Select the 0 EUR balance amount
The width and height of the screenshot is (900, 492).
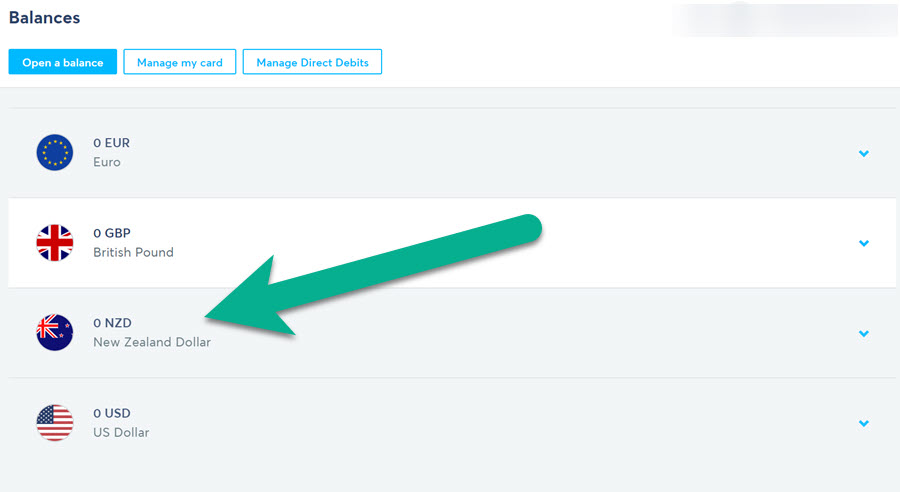111,143
